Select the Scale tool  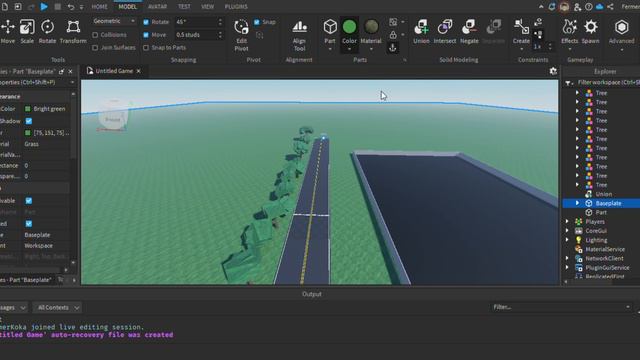(27, 31)
